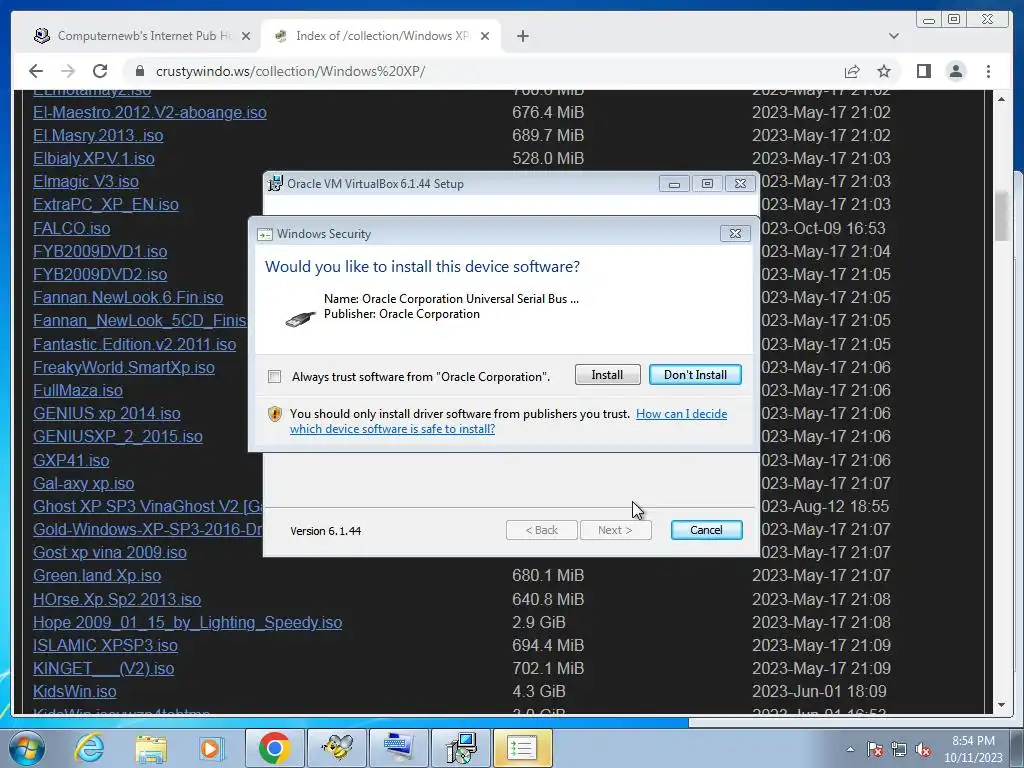This screenshot has width=1024, height=768.
Task: Open the KidsWin.iso link
Action: pos(74,691)
